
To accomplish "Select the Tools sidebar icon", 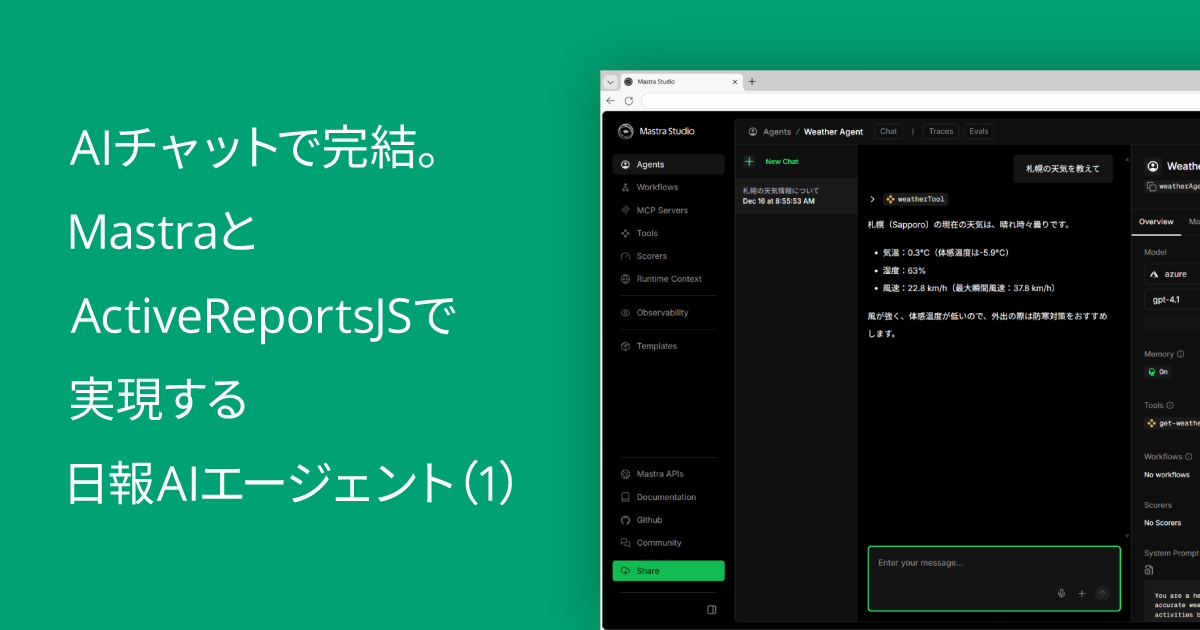I will [x=623, y=233].
